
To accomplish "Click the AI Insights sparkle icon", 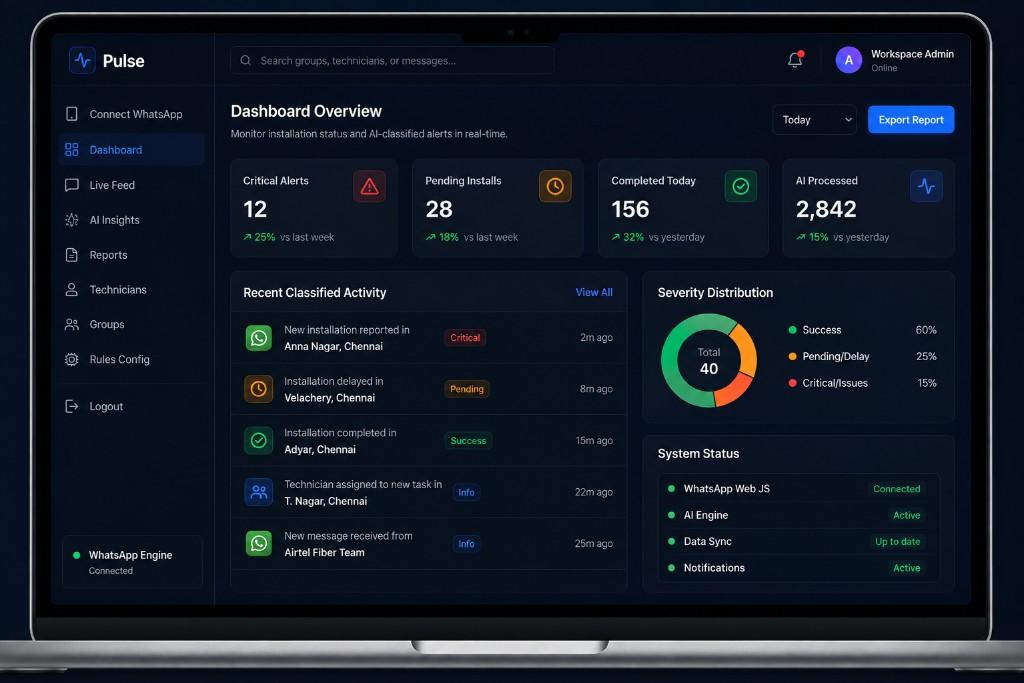I will click(x=72, y=220).
